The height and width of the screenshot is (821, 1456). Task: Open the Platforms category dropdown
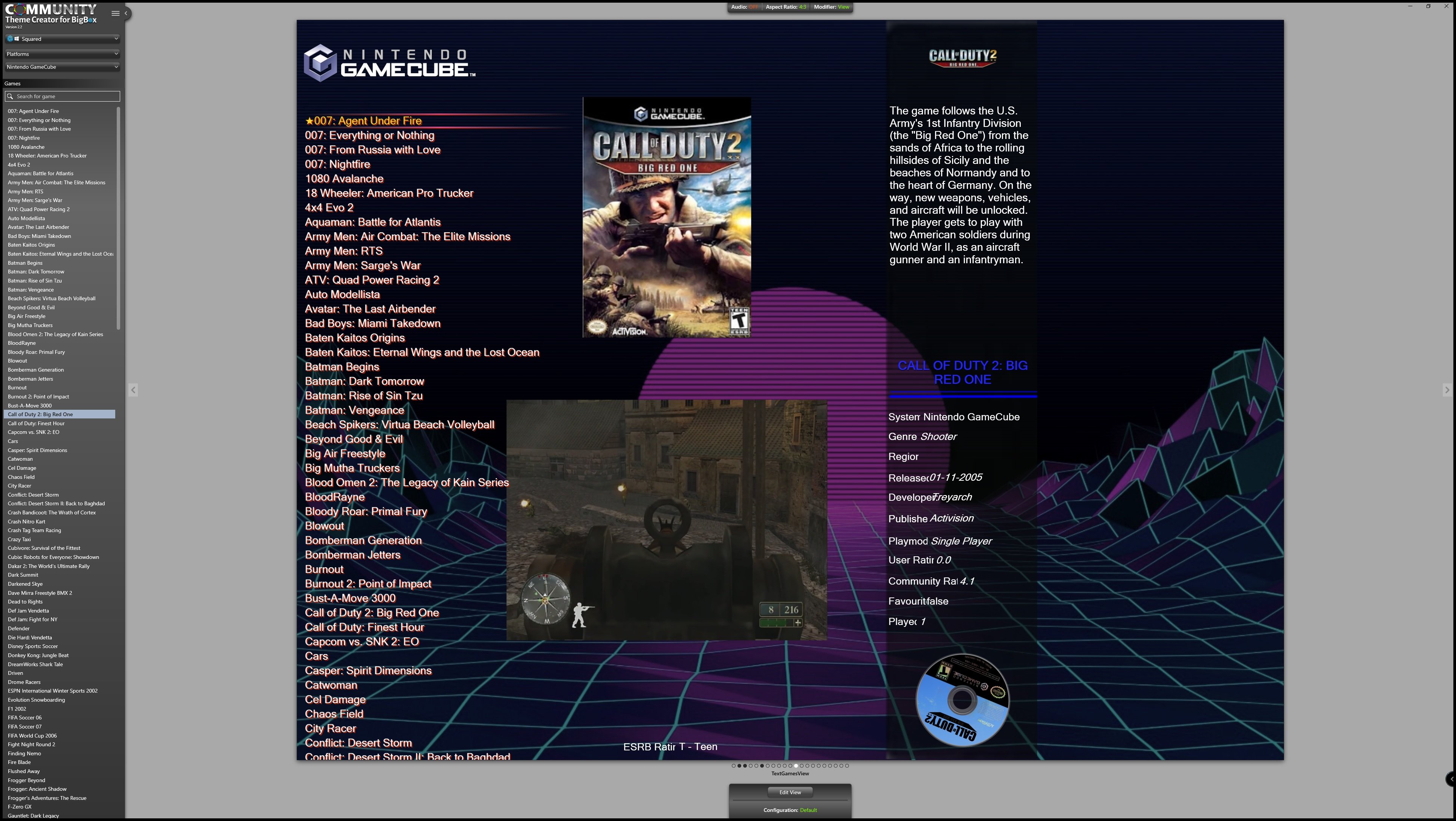point(62,54)
